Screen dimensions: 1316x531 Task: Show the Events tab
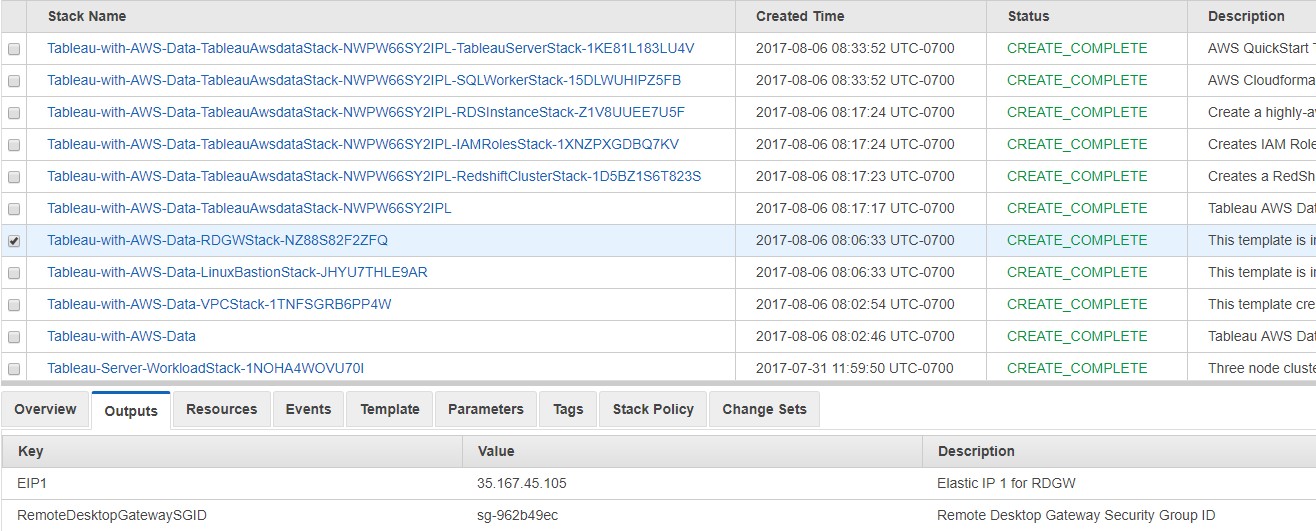coord(308,409)
